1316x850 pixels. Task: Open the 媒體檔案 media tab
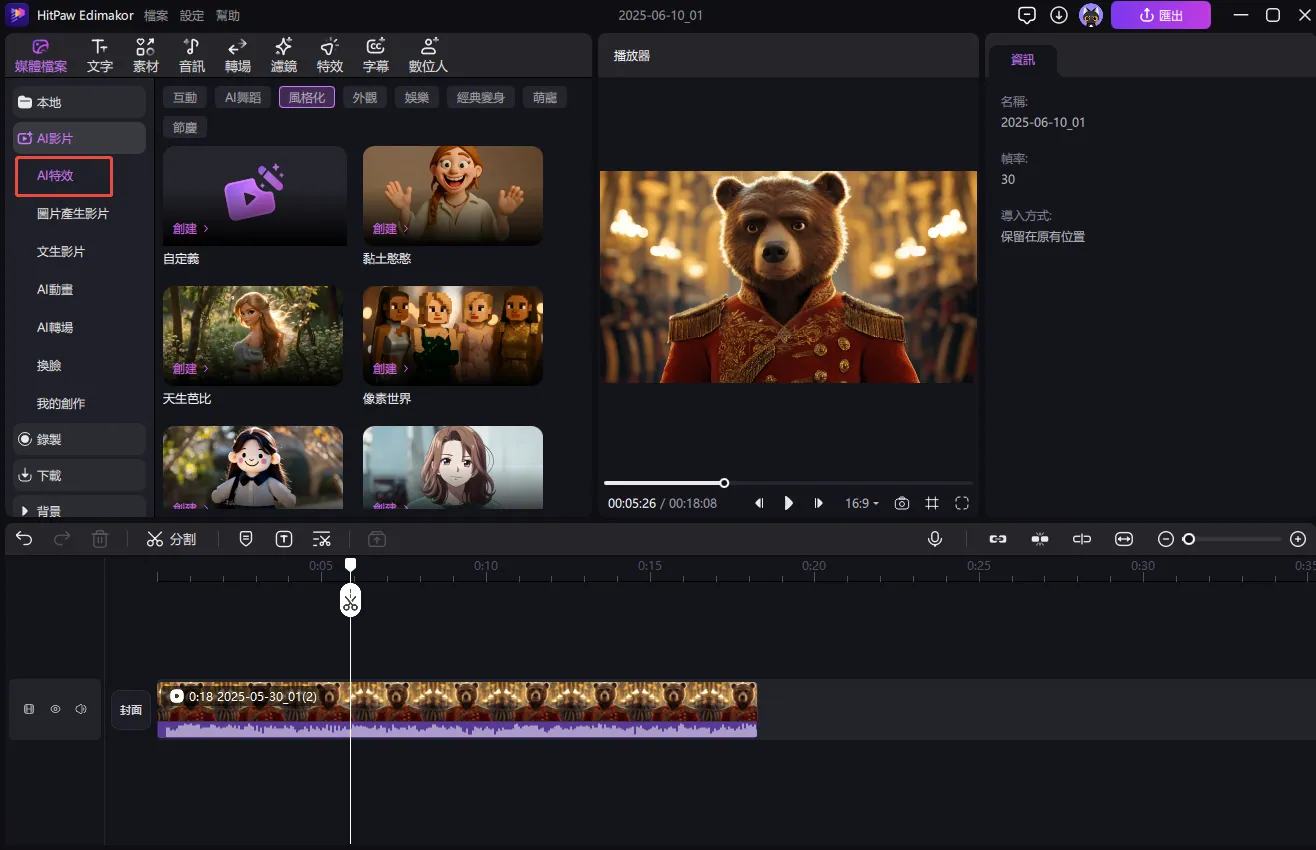[41, 56]
